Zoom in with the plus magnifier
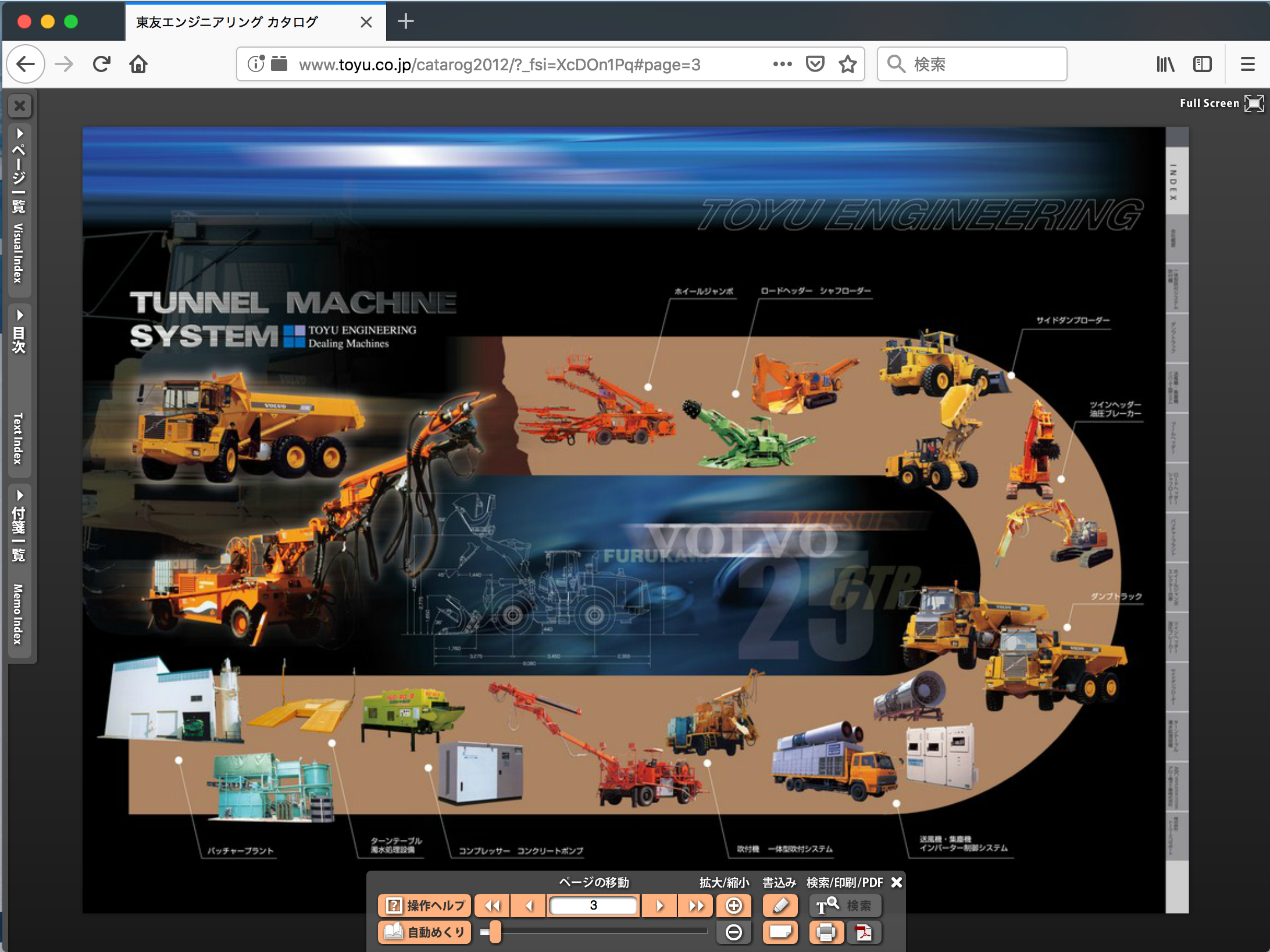 (734, 905)
